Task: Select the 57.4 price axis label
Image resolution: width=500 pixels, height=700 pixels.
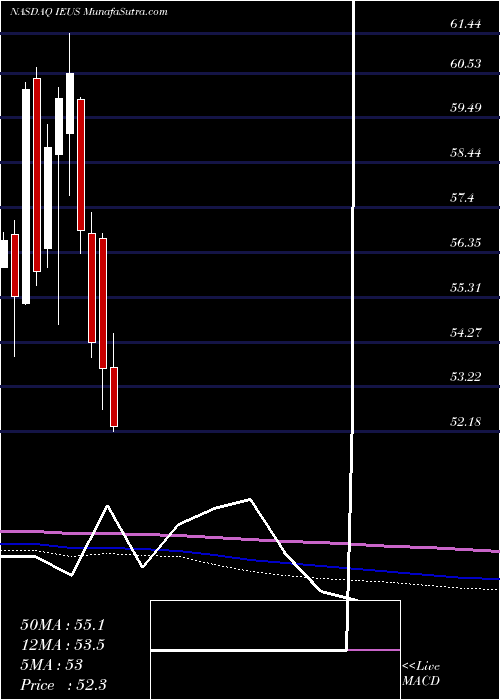Action: (462, 198)
